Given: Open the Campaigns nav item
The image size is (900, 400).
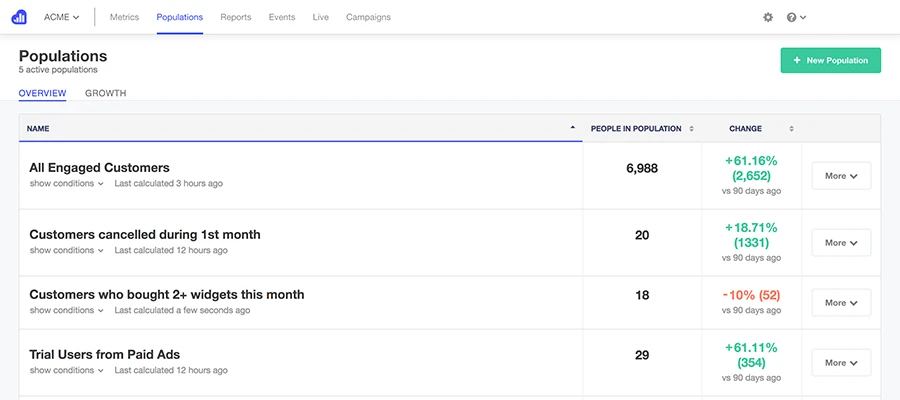Looking at the screenshot, I should click(x=368, y=17).
